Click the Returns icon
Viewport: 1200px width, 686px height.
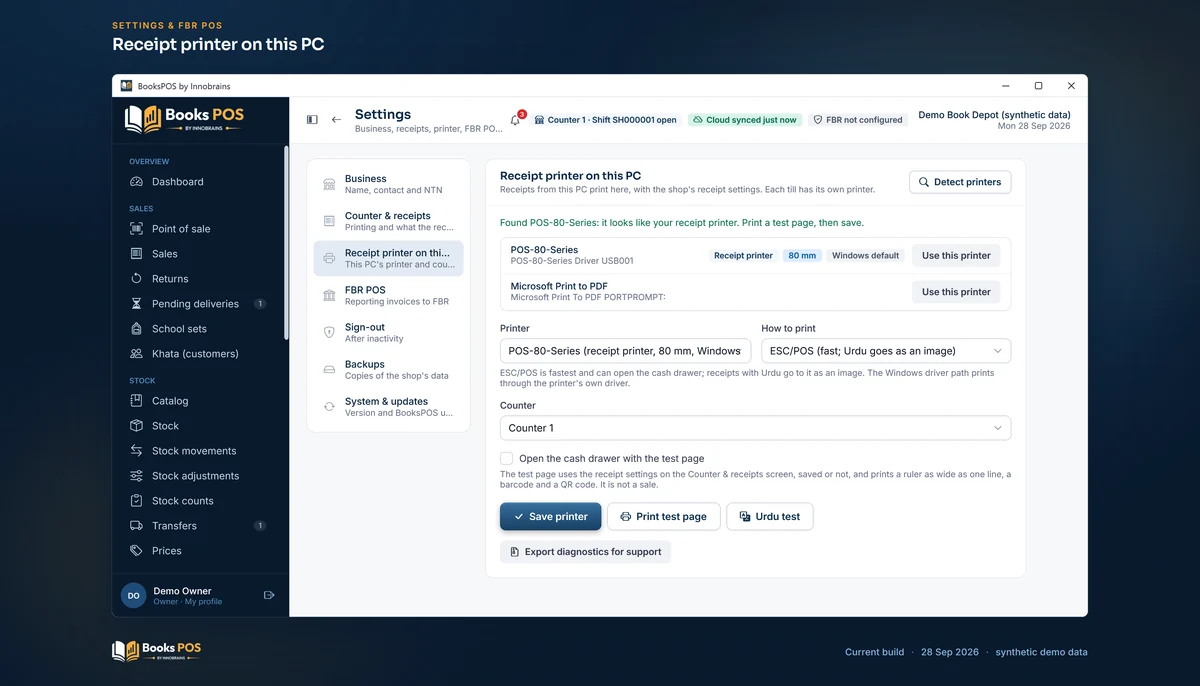[x=136, y=279]
